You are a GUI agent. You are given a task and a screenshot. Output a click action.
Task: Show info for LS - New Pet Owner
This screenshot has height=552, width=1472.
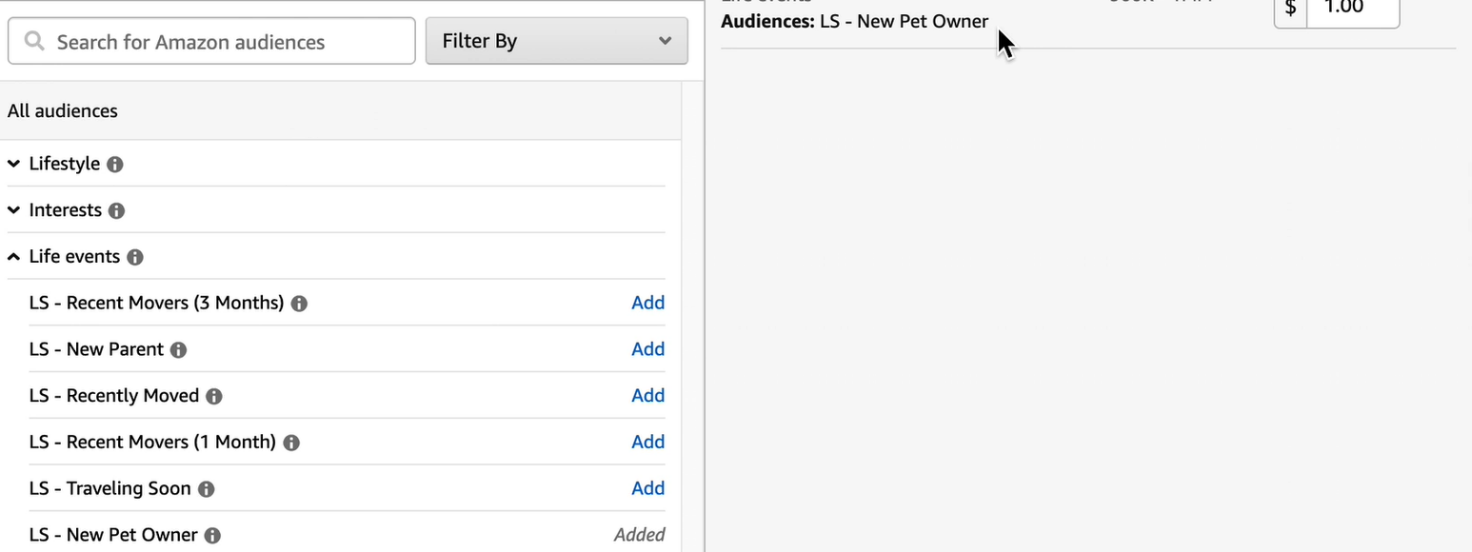(x=213, y=536)
